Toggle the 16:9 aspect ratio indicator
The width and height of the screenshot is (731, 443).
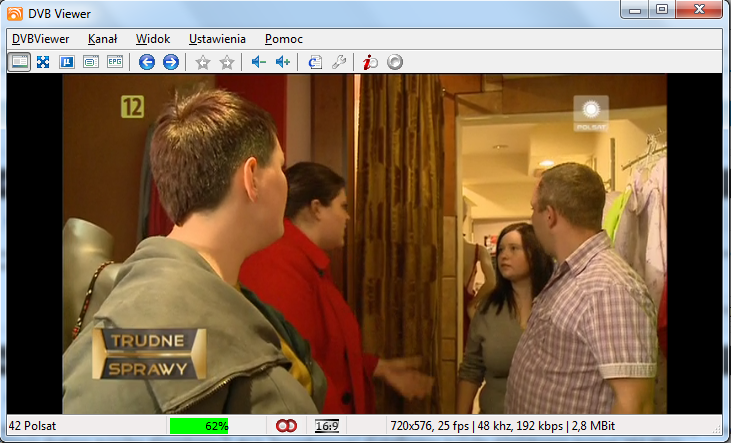coord(327,426)
